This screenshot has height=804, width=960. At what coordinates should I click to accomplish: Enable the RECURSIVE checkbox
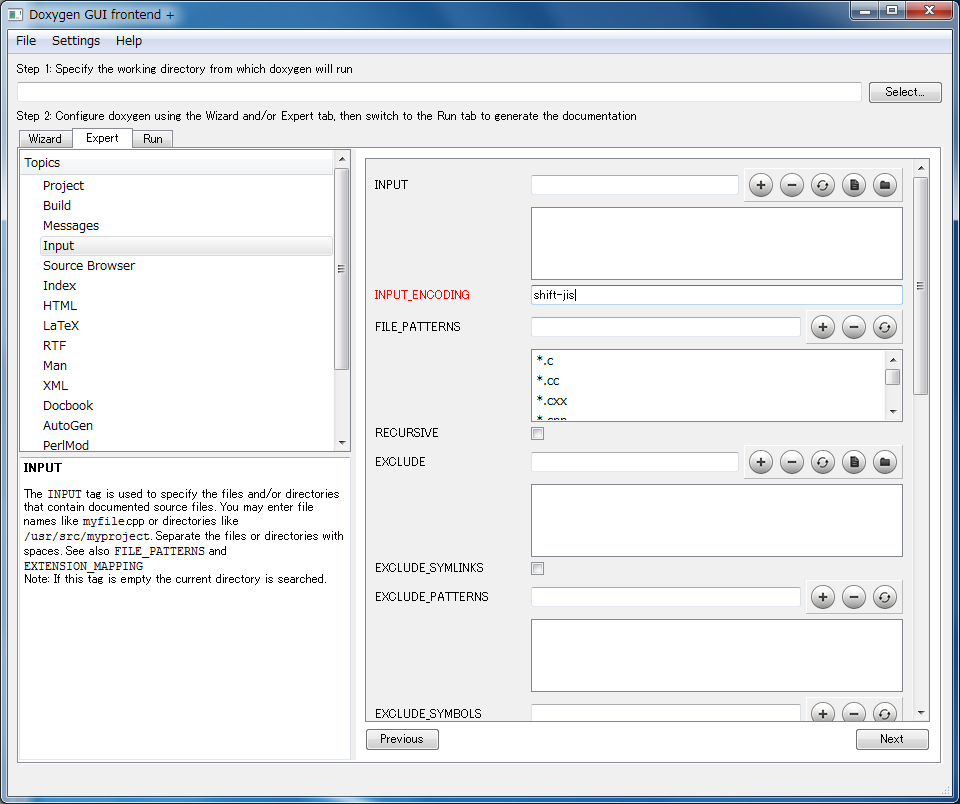point(537,433)
